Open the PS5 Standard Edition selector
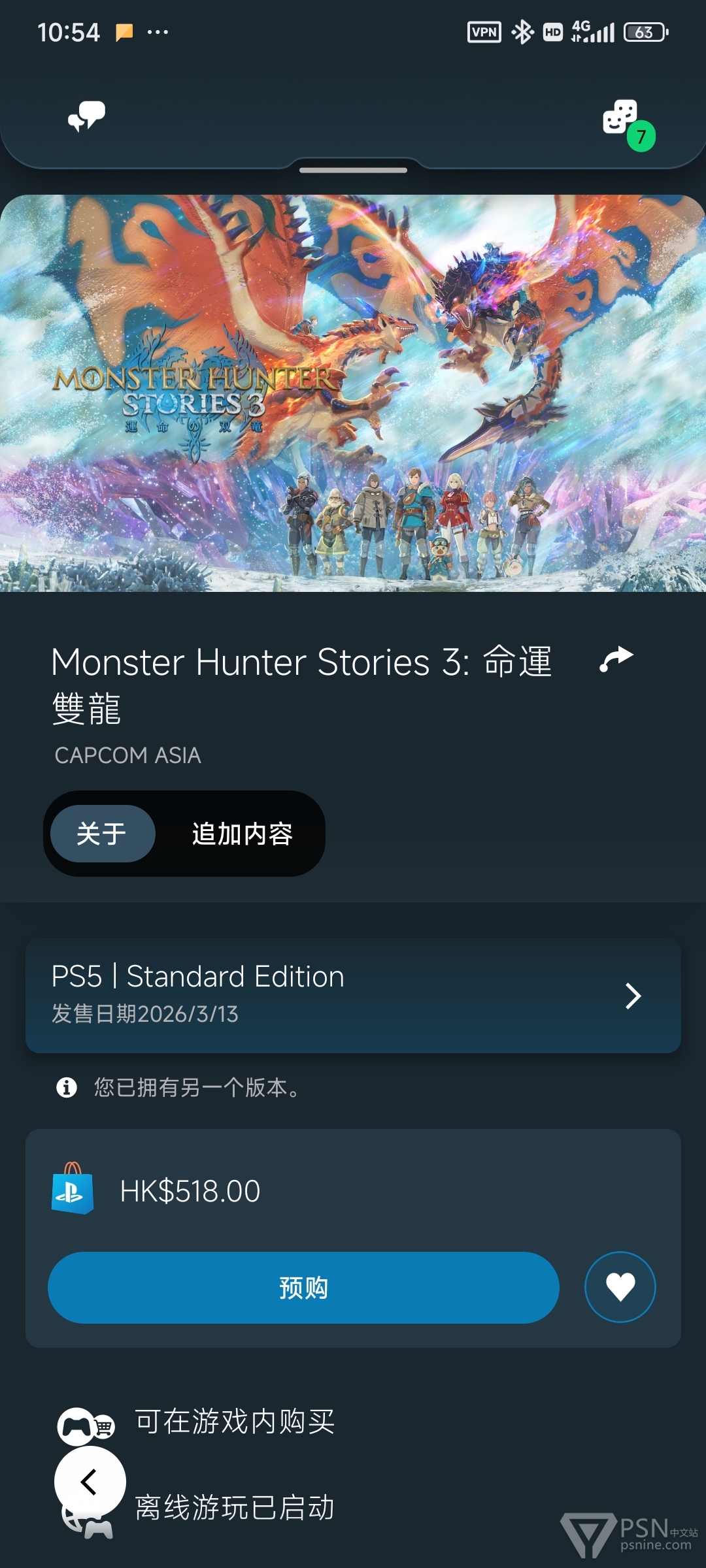This screenshot has width=706, height=1568. (x=353, y=995)
